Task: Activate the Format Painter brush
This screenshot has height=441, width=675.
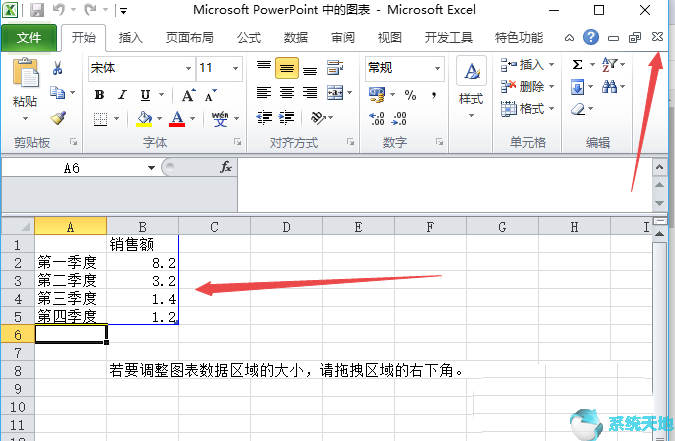Action: [x=58, y=118]
